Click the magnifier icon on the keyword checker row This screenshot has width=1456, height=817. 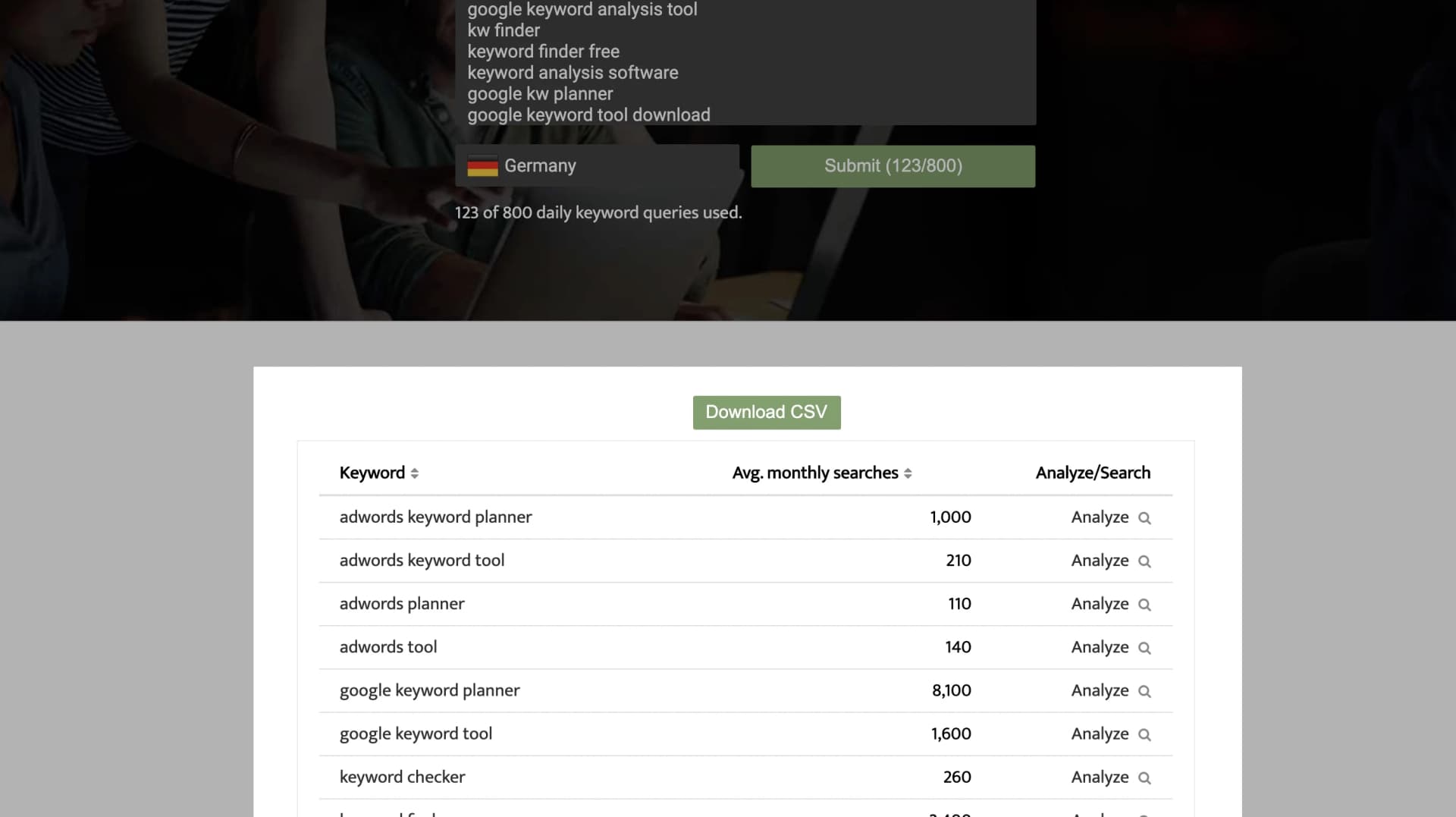coord(1144,777)
